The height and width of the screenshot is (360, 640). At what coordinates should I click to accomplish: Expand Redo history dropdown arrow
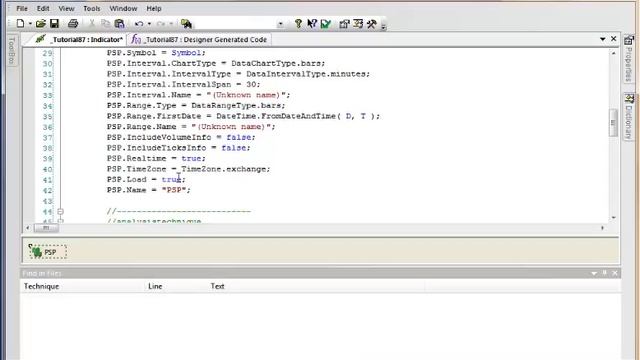(171, 24)
